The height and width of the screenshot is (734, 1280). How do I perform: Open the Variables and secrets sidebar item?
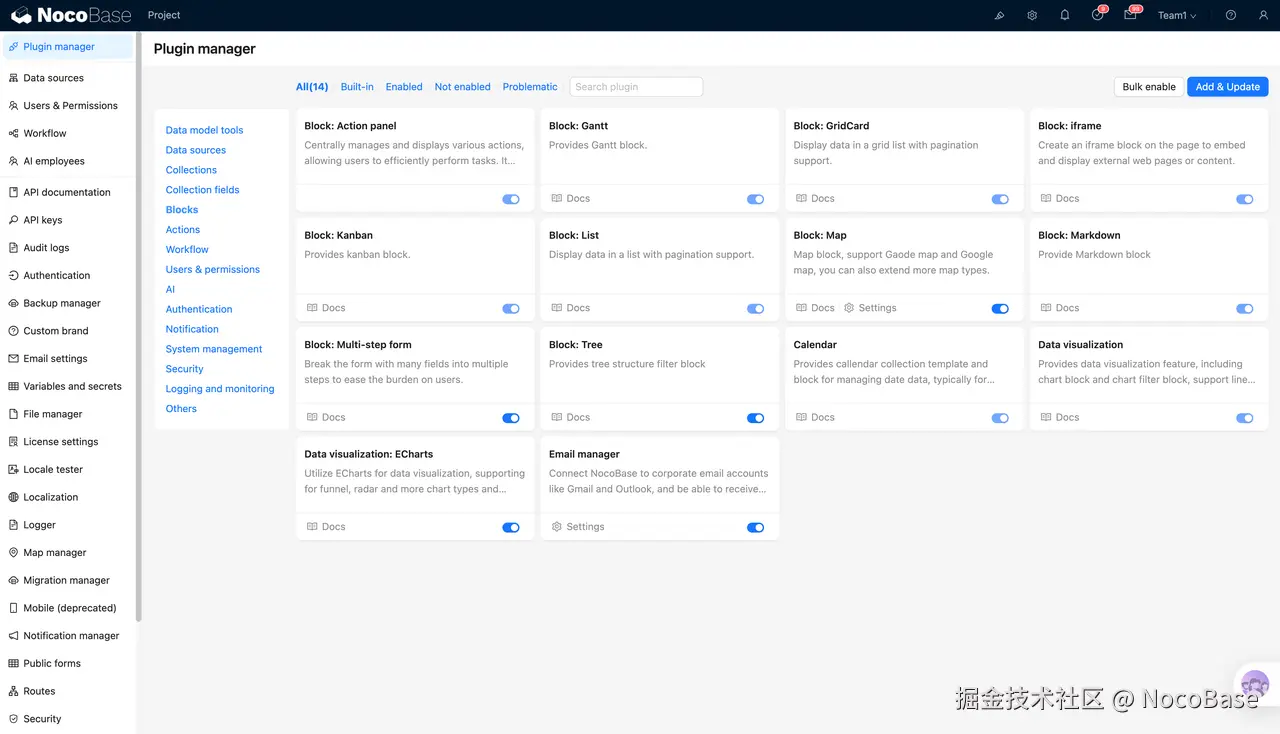(67, 386)
